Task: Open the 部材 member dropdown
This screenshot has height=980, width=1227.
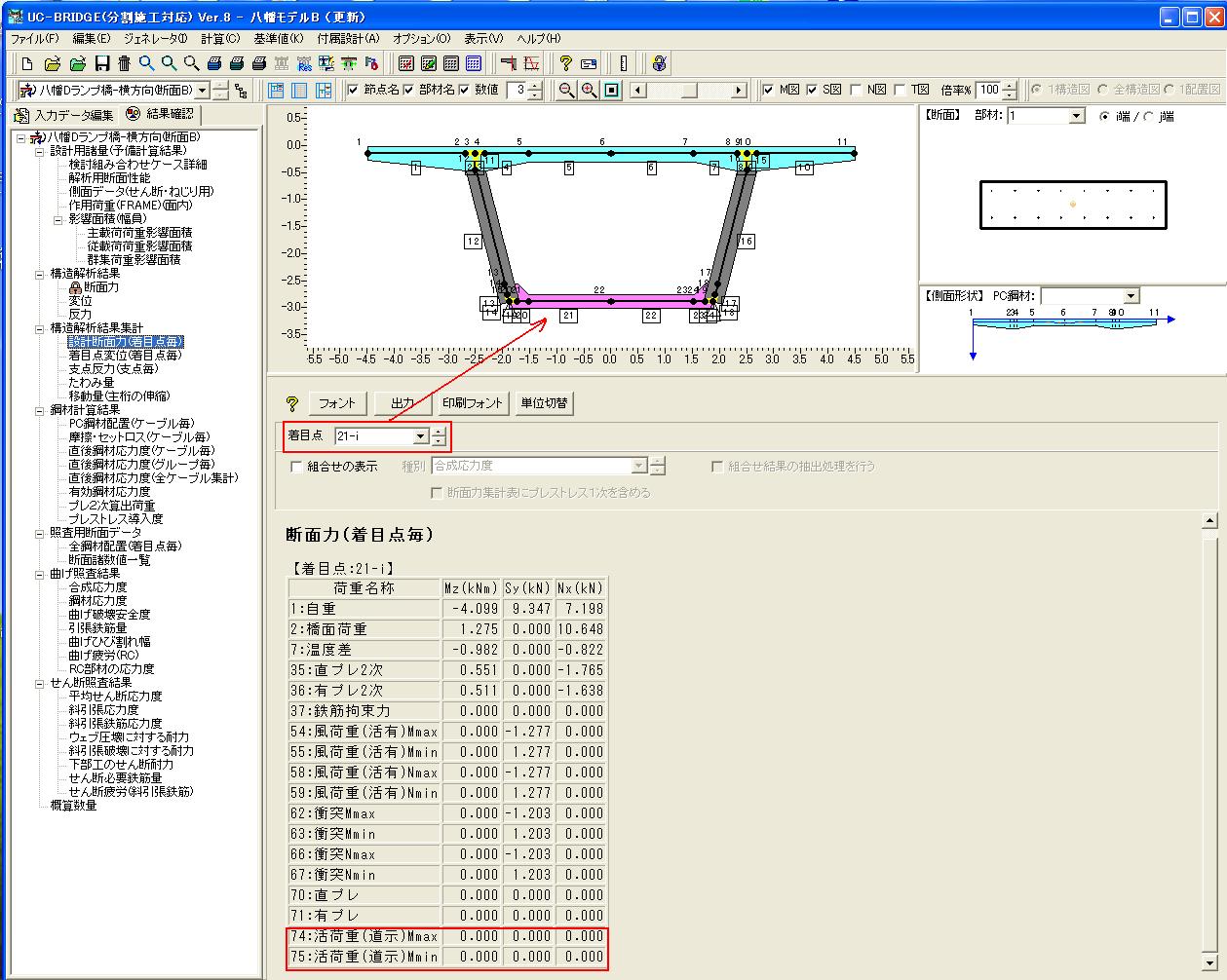Action: tap(1076, 116)
